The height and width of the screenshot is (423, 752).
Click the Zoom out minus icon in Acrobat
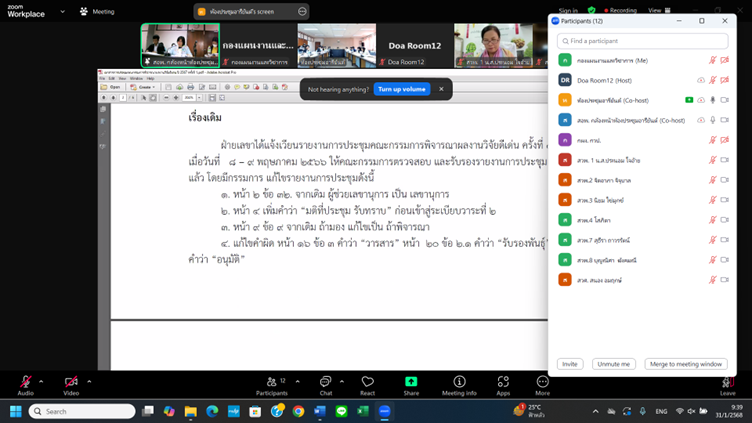coord(166,97)
